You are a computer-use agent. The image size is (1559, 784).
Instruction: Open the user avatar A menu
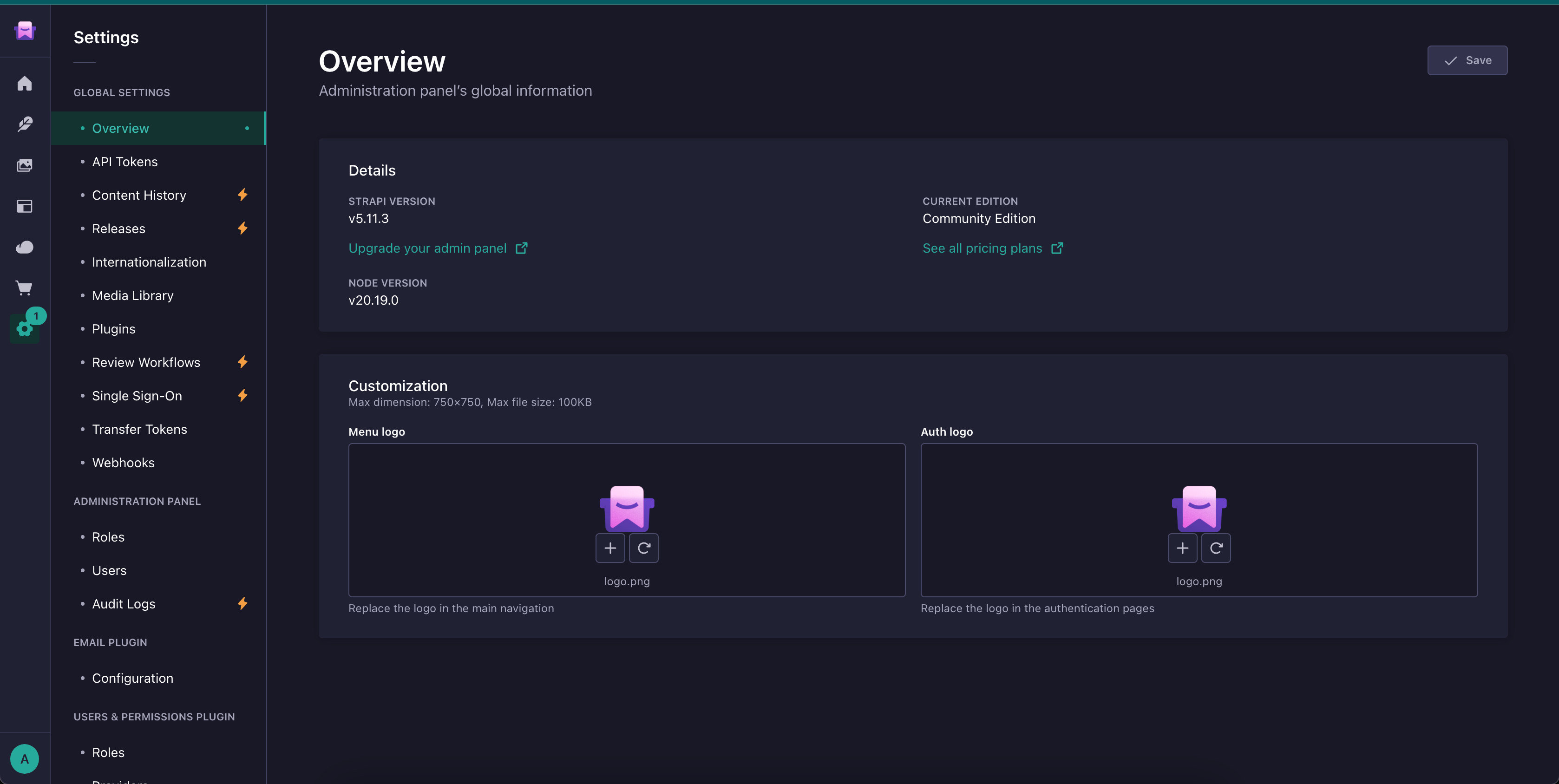25,758
